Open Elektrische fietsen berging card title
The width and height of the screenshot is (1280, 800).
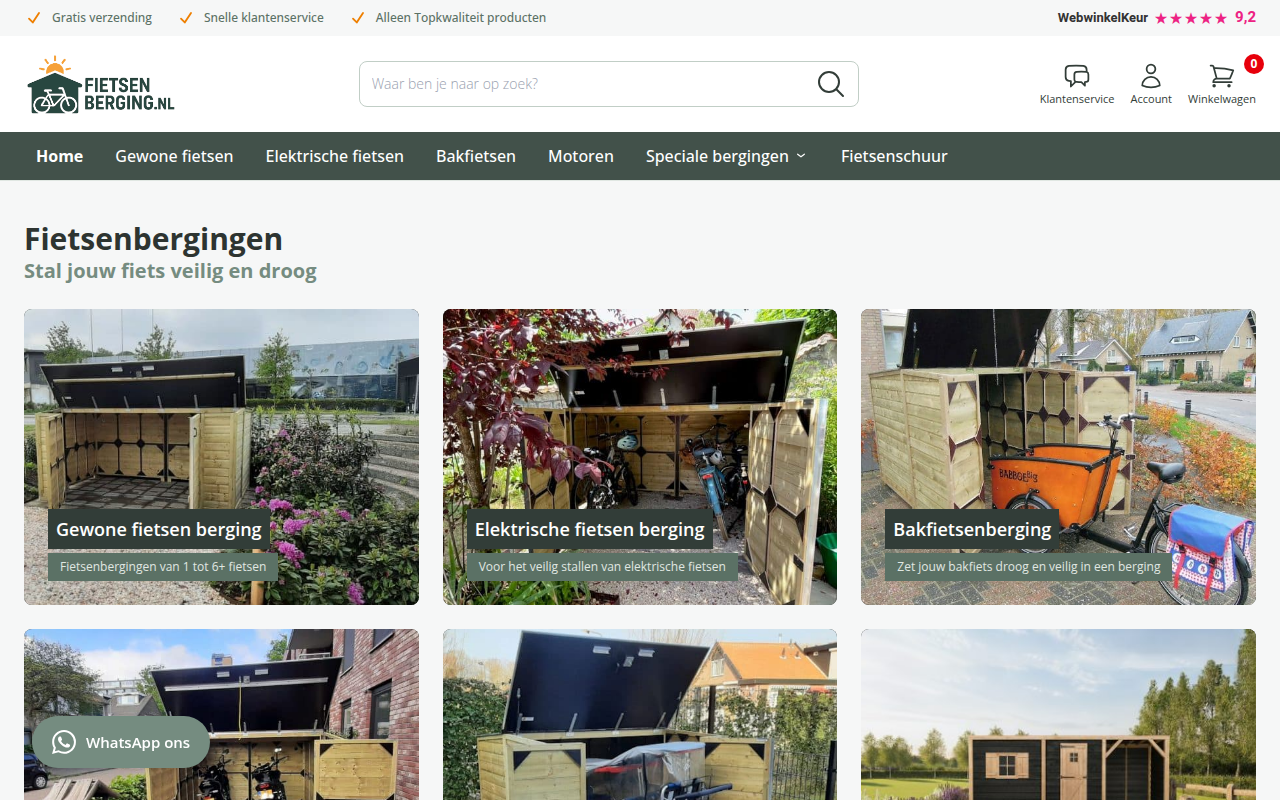590,529
